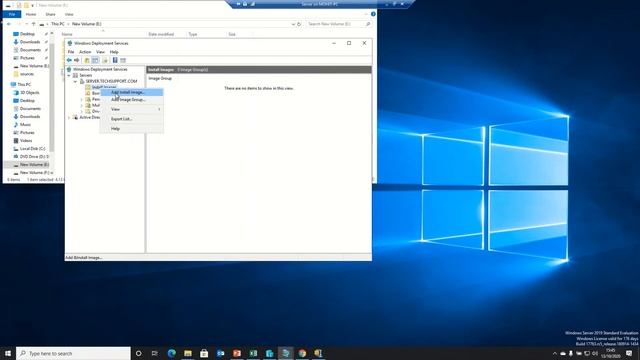This screenshot has width=640, height=360.
Task: Click the File Explorer Up arrow button
Action: click(33, 24)
